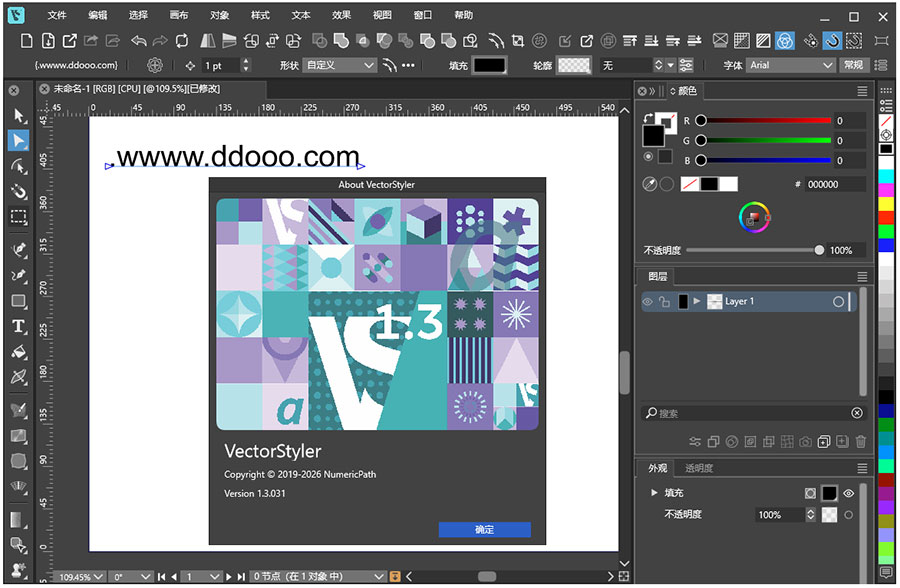Activate the Node editing tool
900x588 pixels.
click(18, 141)
